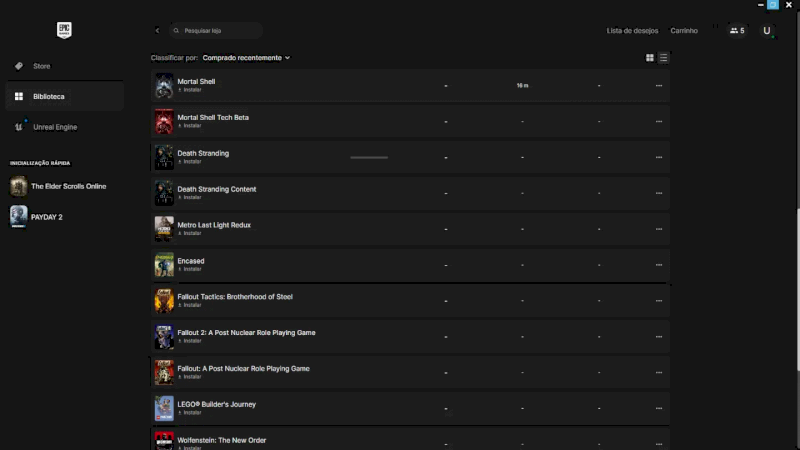
Task: Open the Death Stranding three-dot options menu
Action: tap(658, 158)
